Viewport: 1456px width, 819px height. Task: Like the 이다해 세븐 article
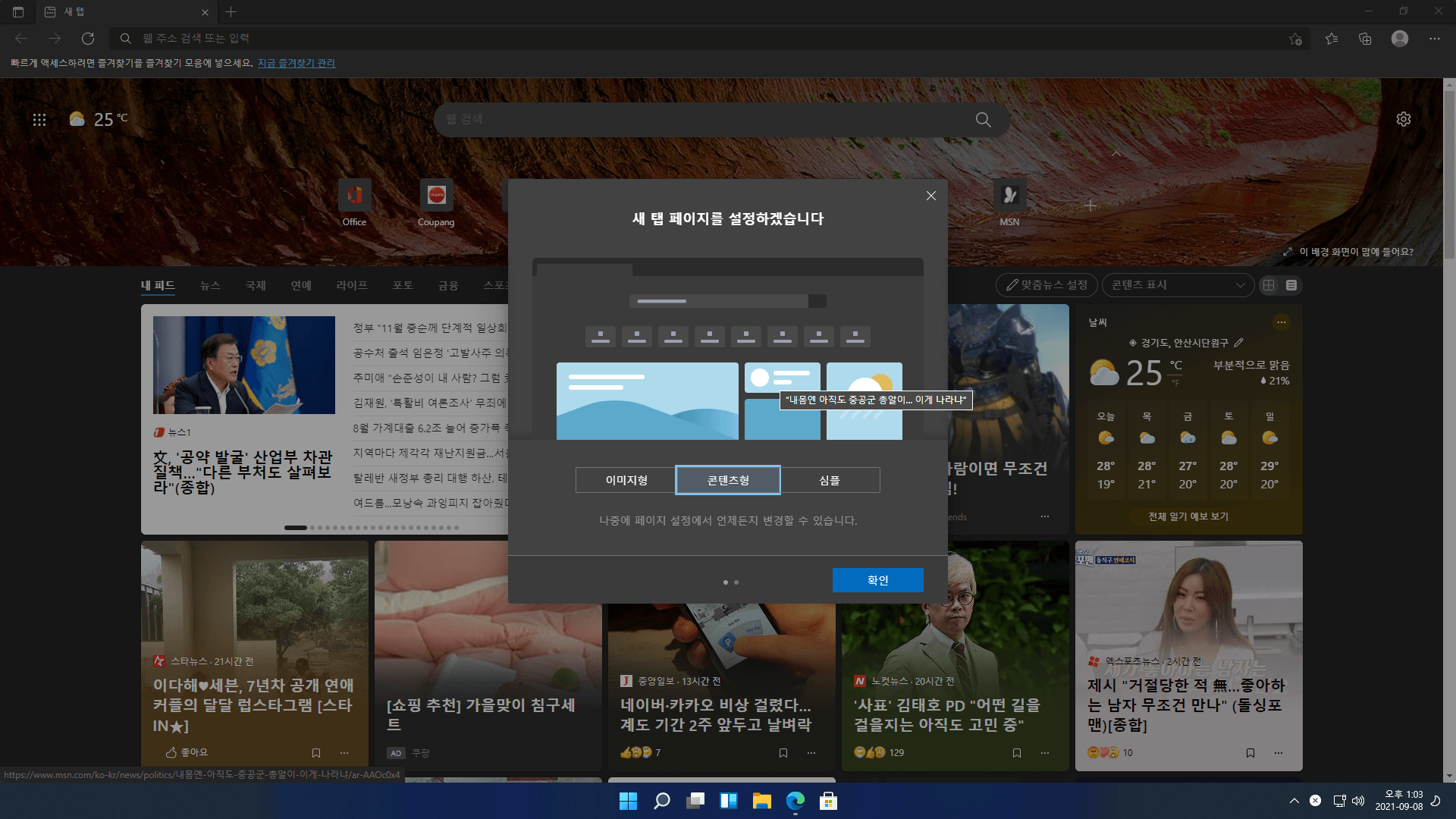pos(187,752)
